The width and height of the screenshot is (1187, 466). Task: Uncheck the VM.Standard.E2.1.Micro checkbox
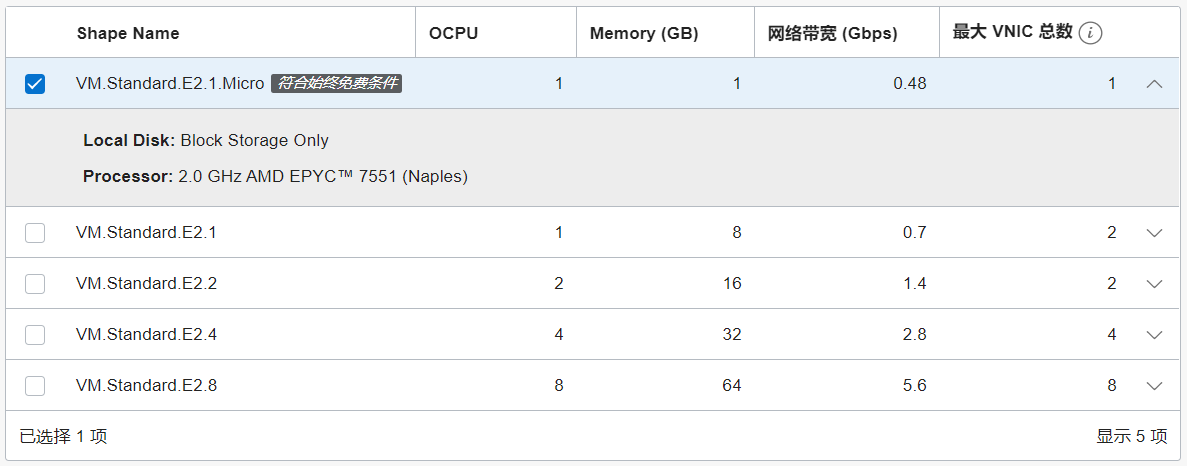point(35,83)
